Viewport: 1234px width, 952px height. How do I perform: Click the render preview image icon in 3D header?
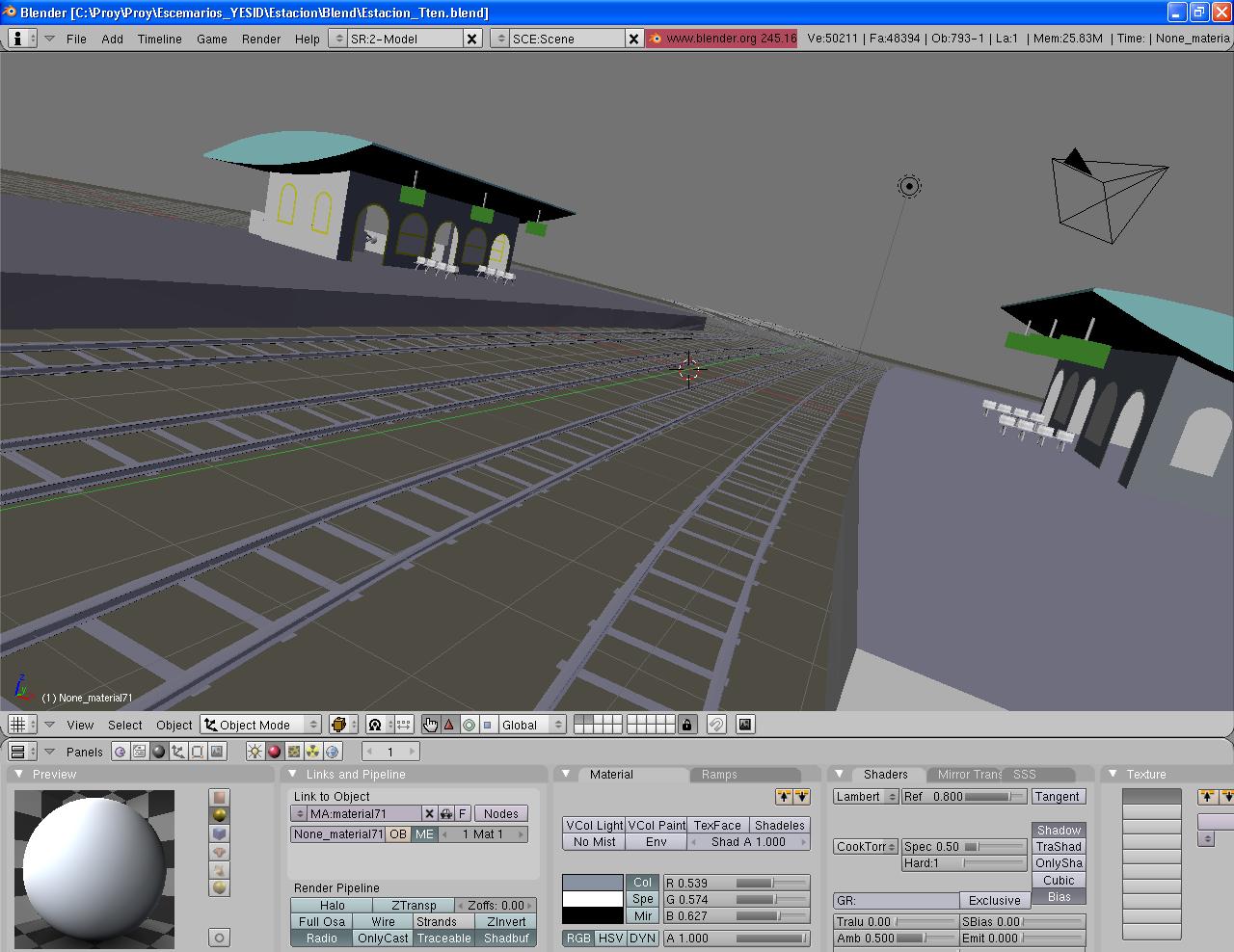click(x=745, y=725)
